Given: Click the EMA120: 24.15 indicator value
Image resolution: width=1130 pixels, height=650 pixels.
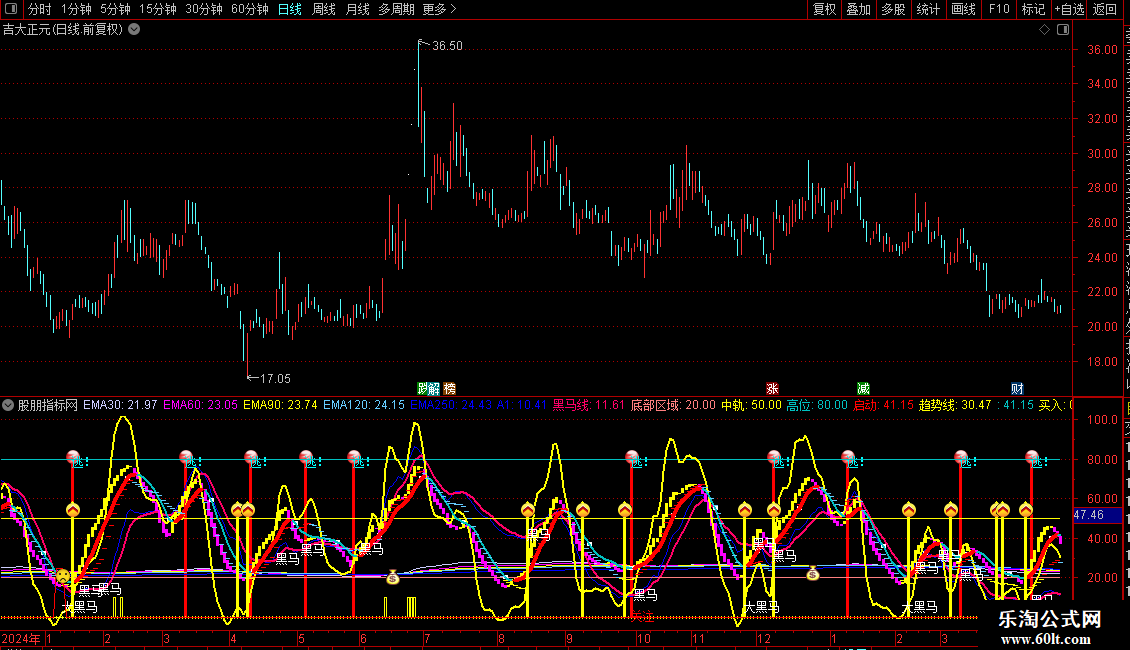Looking at the screenshot, I should (364, 405).
